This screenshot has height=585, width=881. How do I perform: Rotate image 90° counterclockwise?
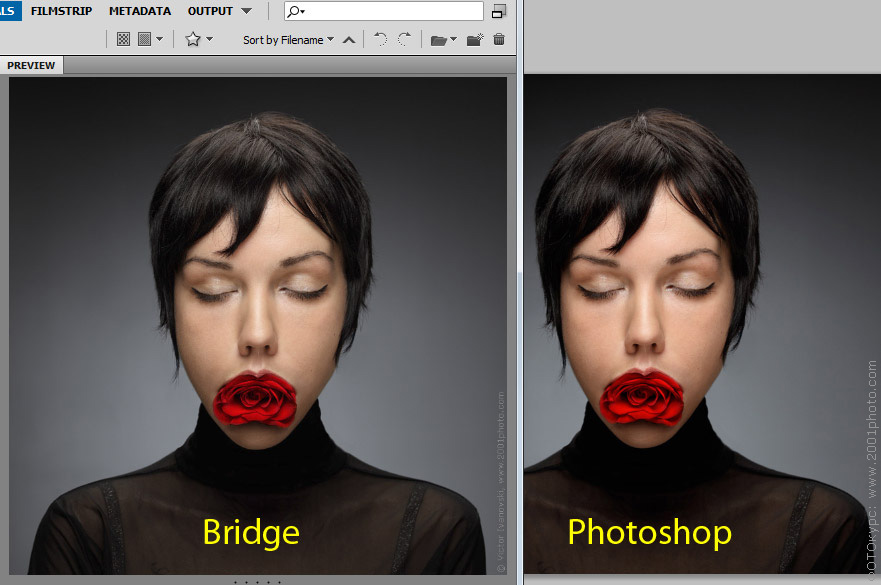380,39
